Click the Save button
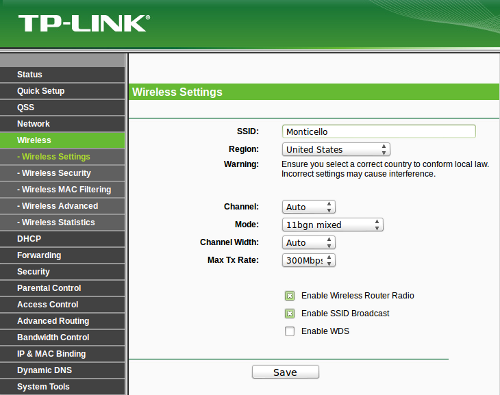Viewport: 500px width, 395px height. [285, 372]
